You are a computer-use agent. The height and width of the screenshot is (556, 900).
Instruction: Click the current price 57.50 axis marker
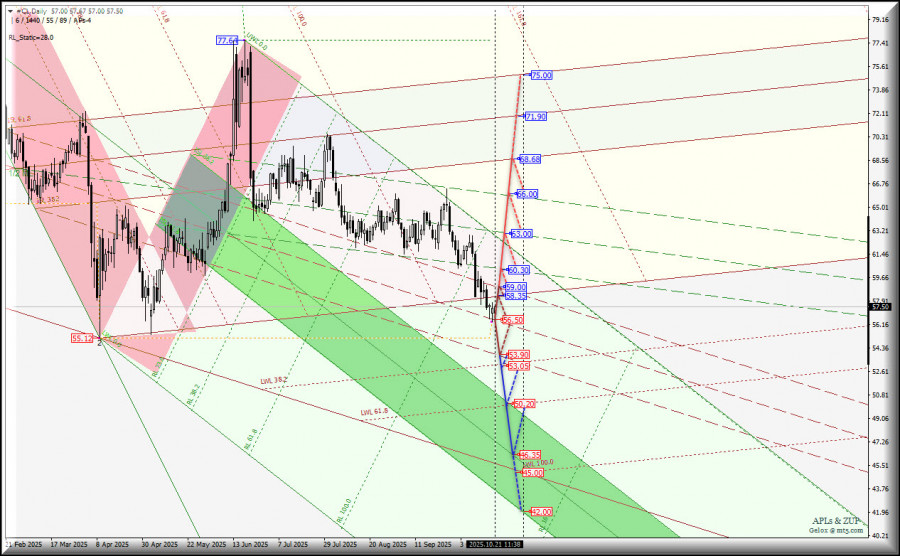[x=880, y=307]
